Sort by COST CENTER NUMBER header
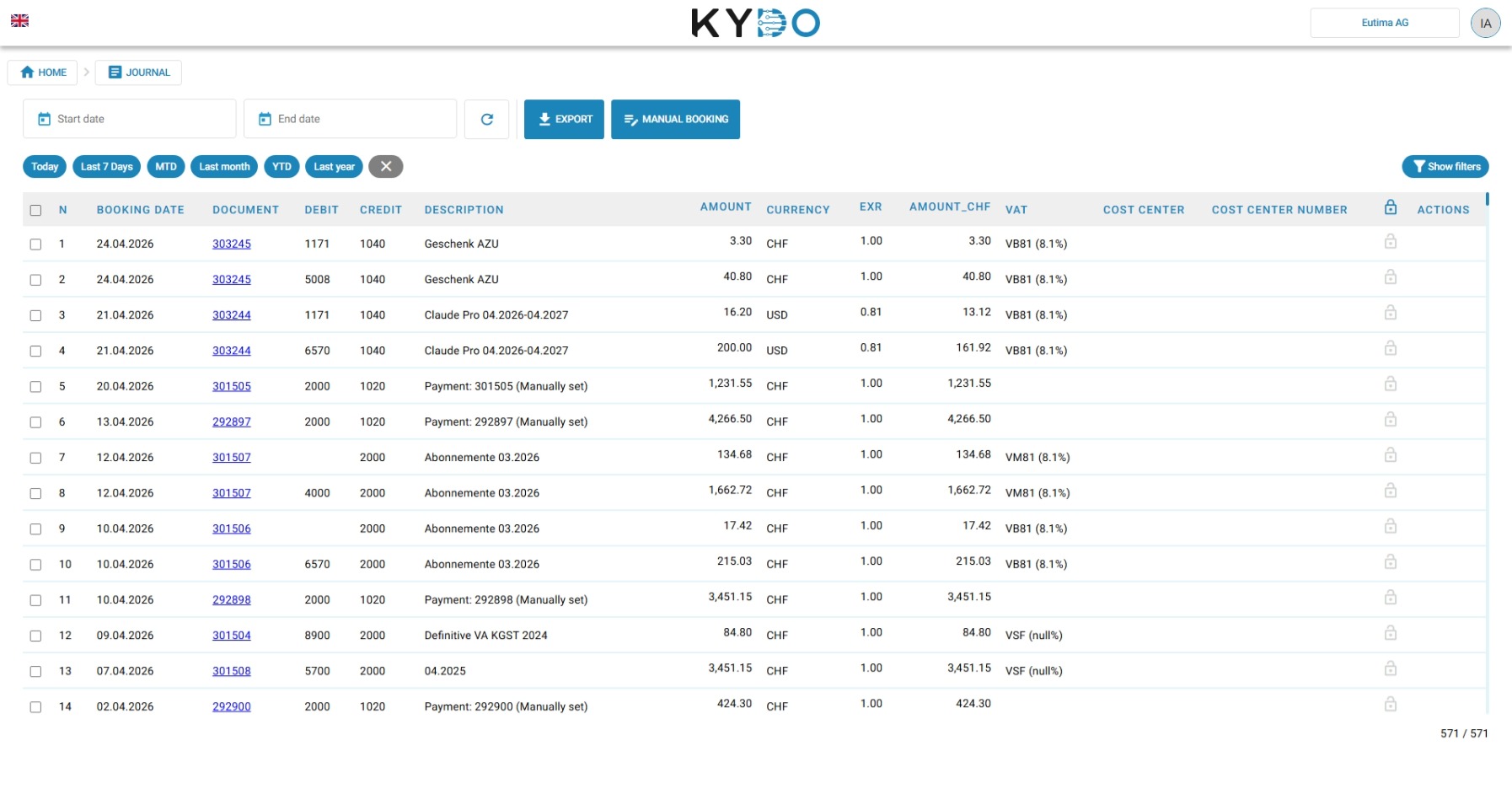Image resolution: width=1512 pixels, height=805 pixels. (1279, 210)
